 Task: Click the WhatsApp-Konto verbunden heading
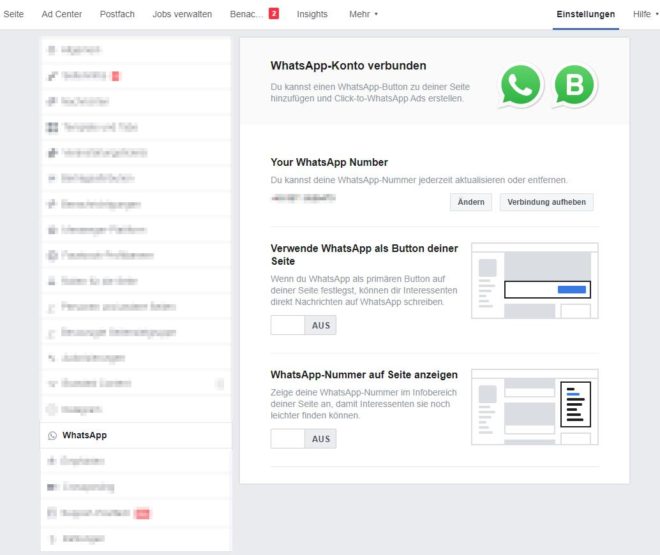(348, 66)
